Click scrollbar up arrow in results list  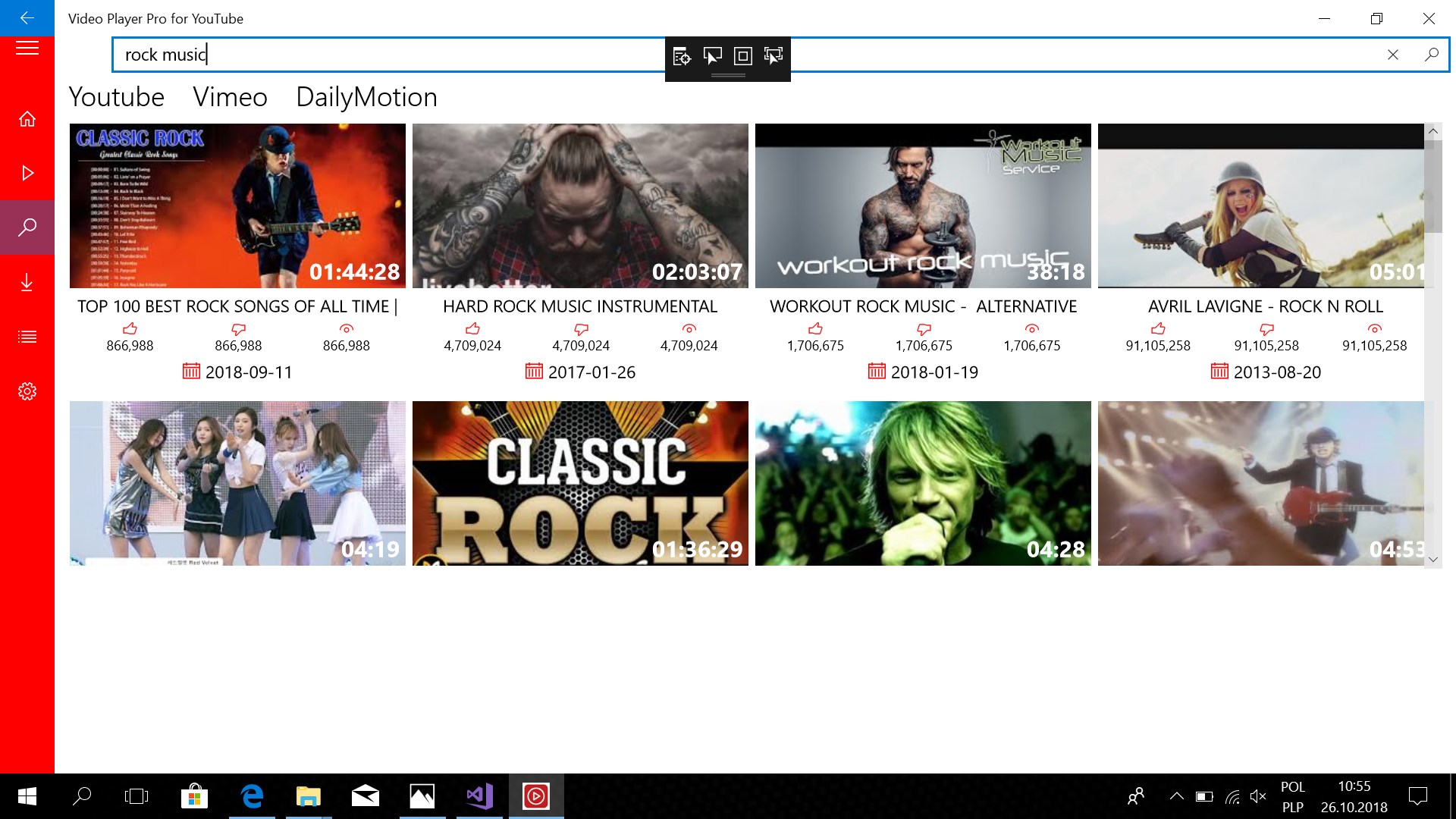[x=1433, y=131]
